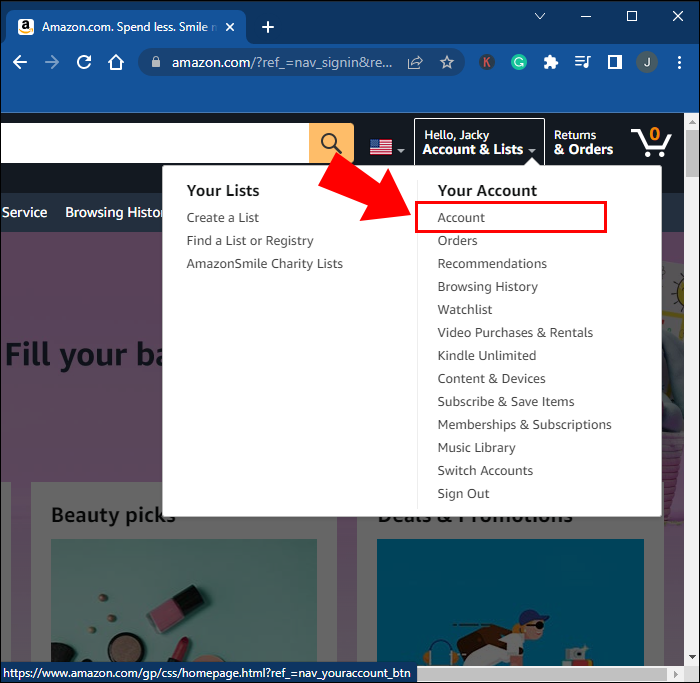Open the Chrome three-dot menu
This screenshot has width=700, height=683.
679,62
